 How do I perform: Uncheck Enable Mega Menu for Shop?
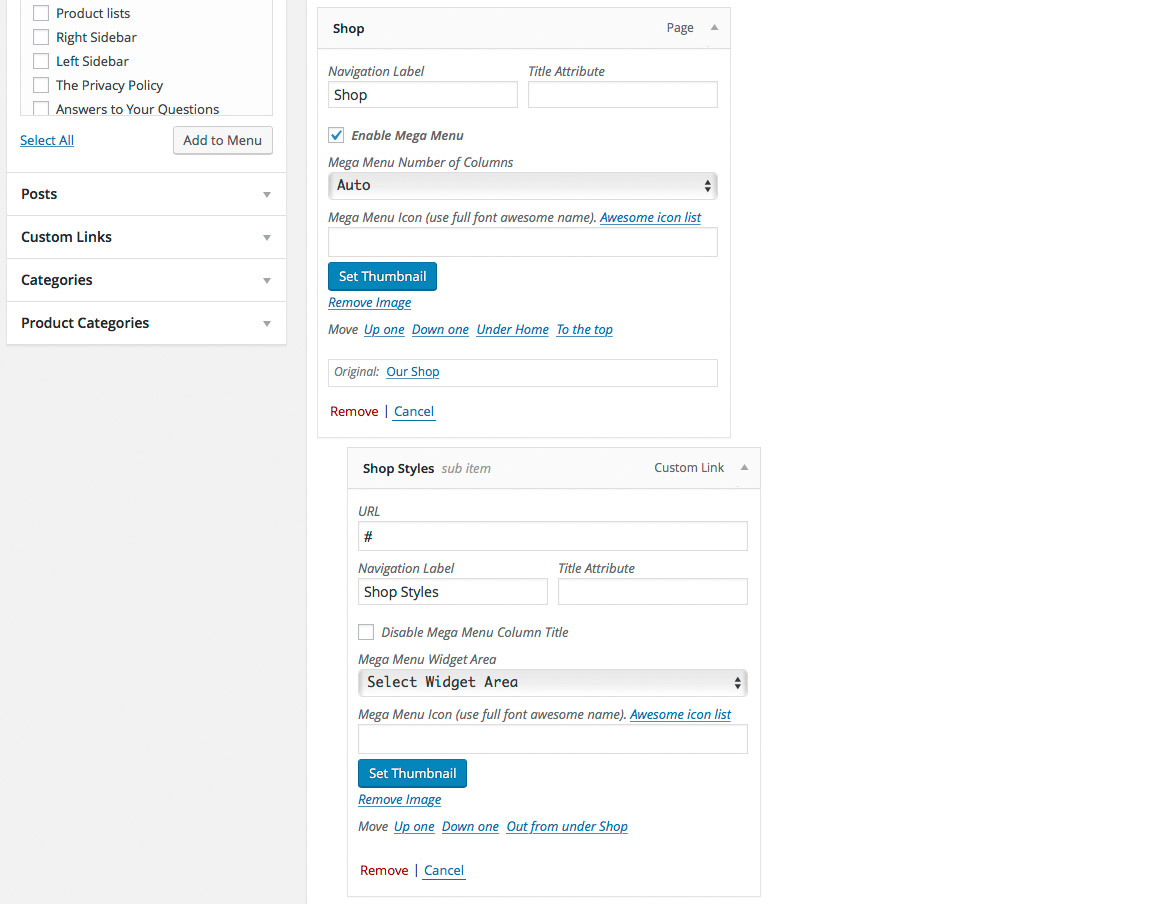click(x=336, y=135)
